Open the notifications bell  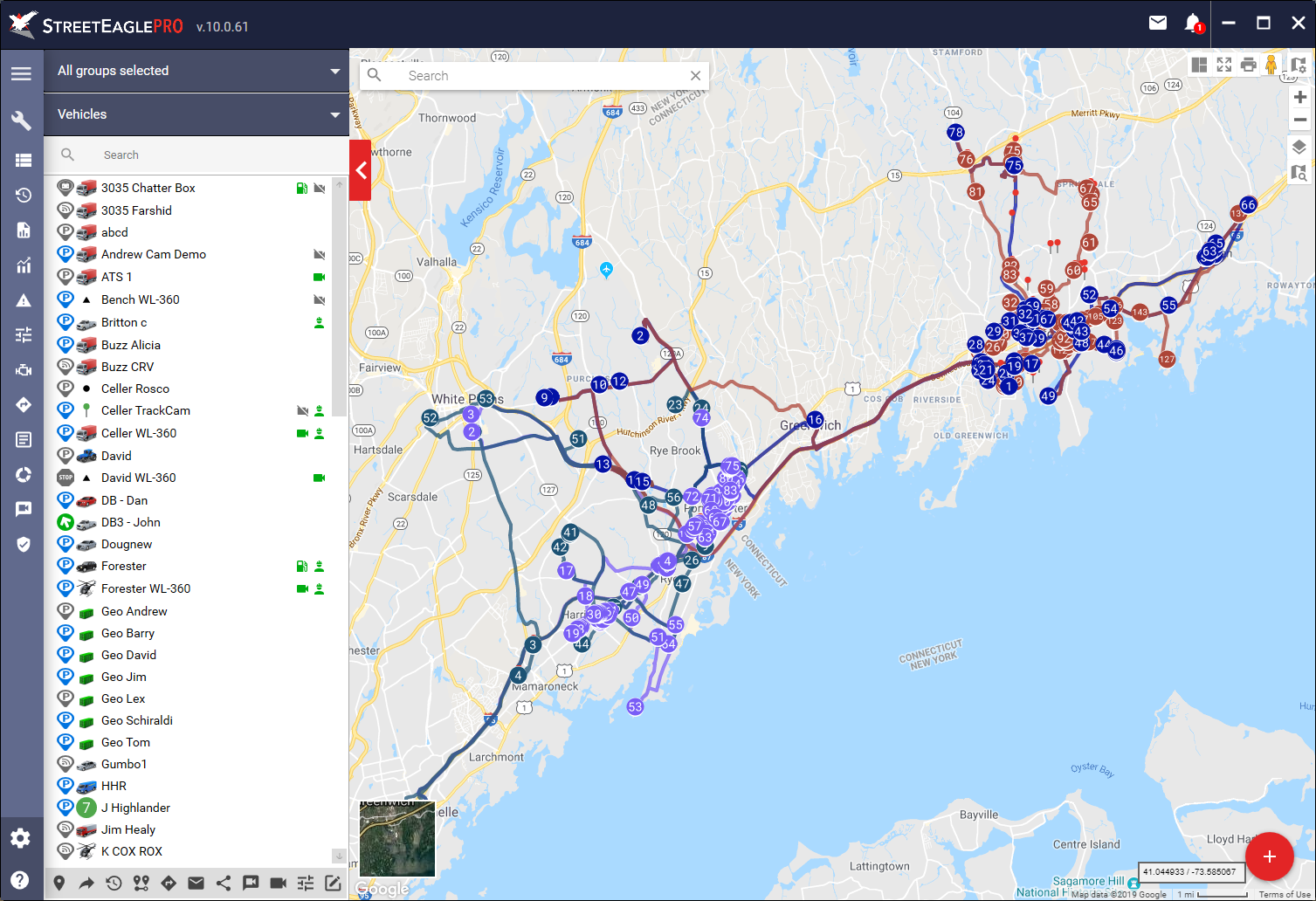pos(1193,24)
